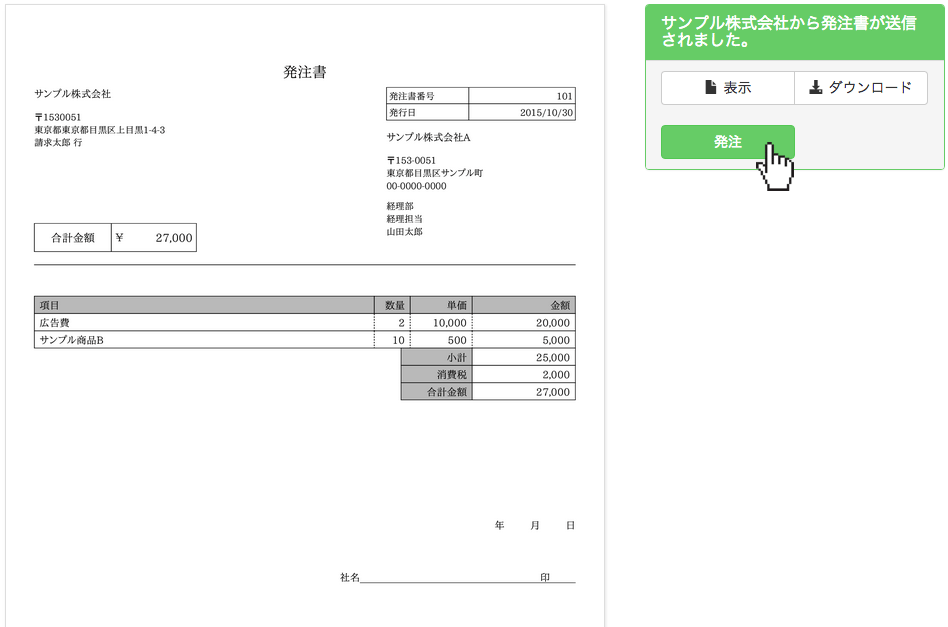
Task: Click postal code 〒1530051
Action: point(58,117)
